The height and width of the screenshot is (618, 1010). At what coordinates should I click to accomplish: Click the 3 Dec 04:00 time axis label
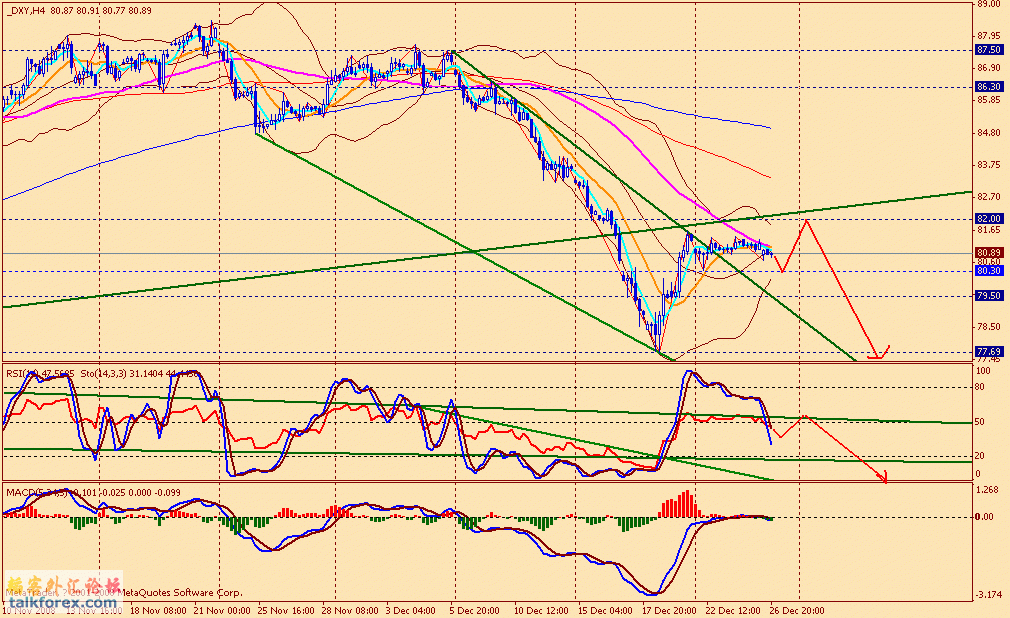412,610
